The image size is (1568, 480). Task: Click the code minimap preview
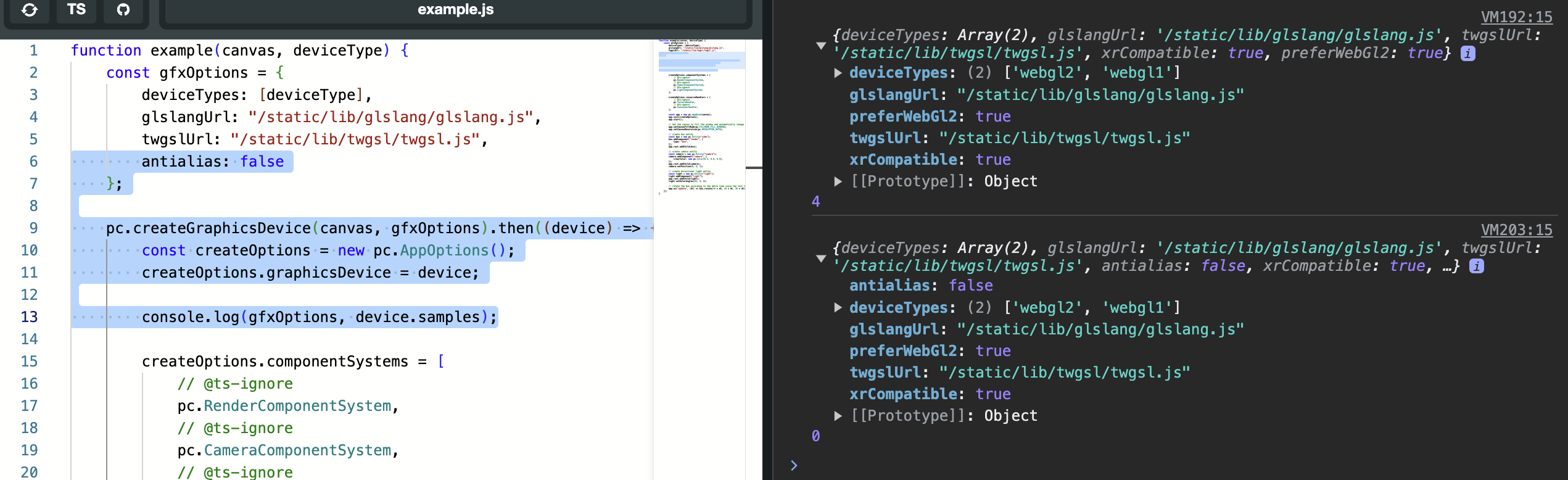[x=701, y=123]
